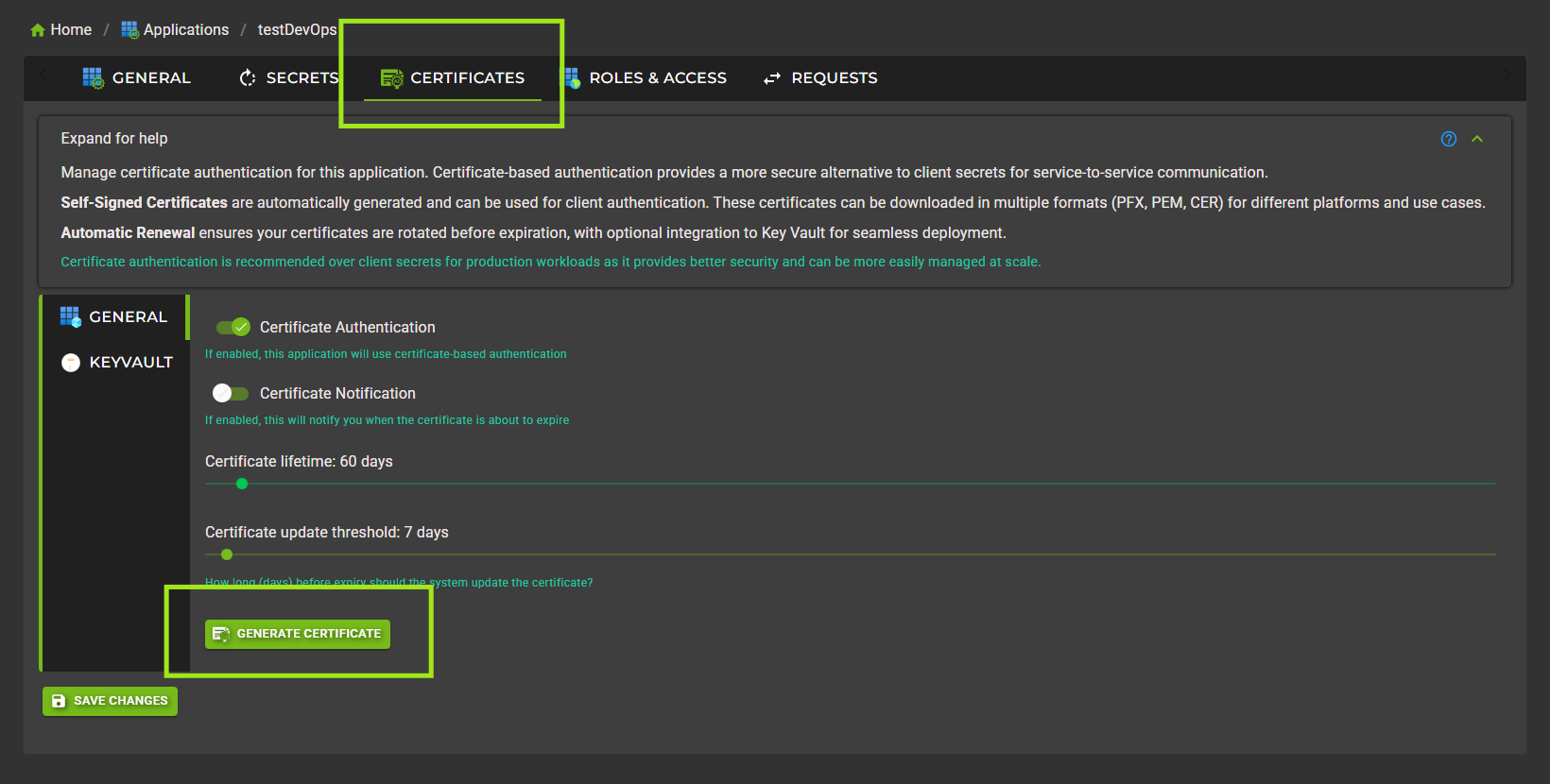Go to the Home breadcrumb link
Image resolution: width=1550 pixels, height=784 pixels.
(x=71, y=30)
